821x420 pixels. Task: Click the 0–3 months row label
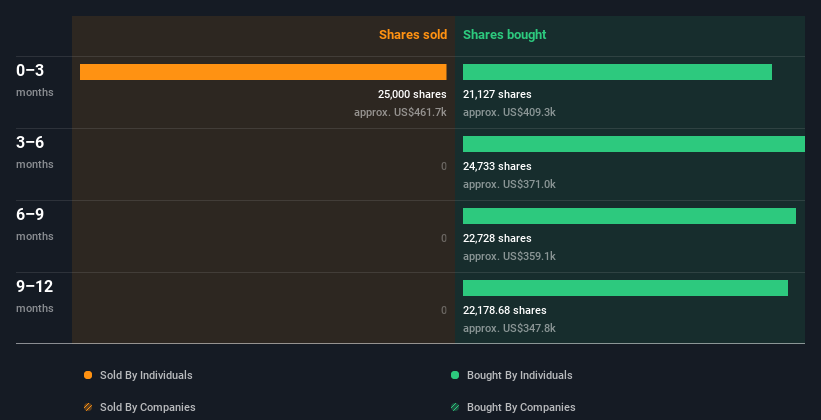[35, 80]
